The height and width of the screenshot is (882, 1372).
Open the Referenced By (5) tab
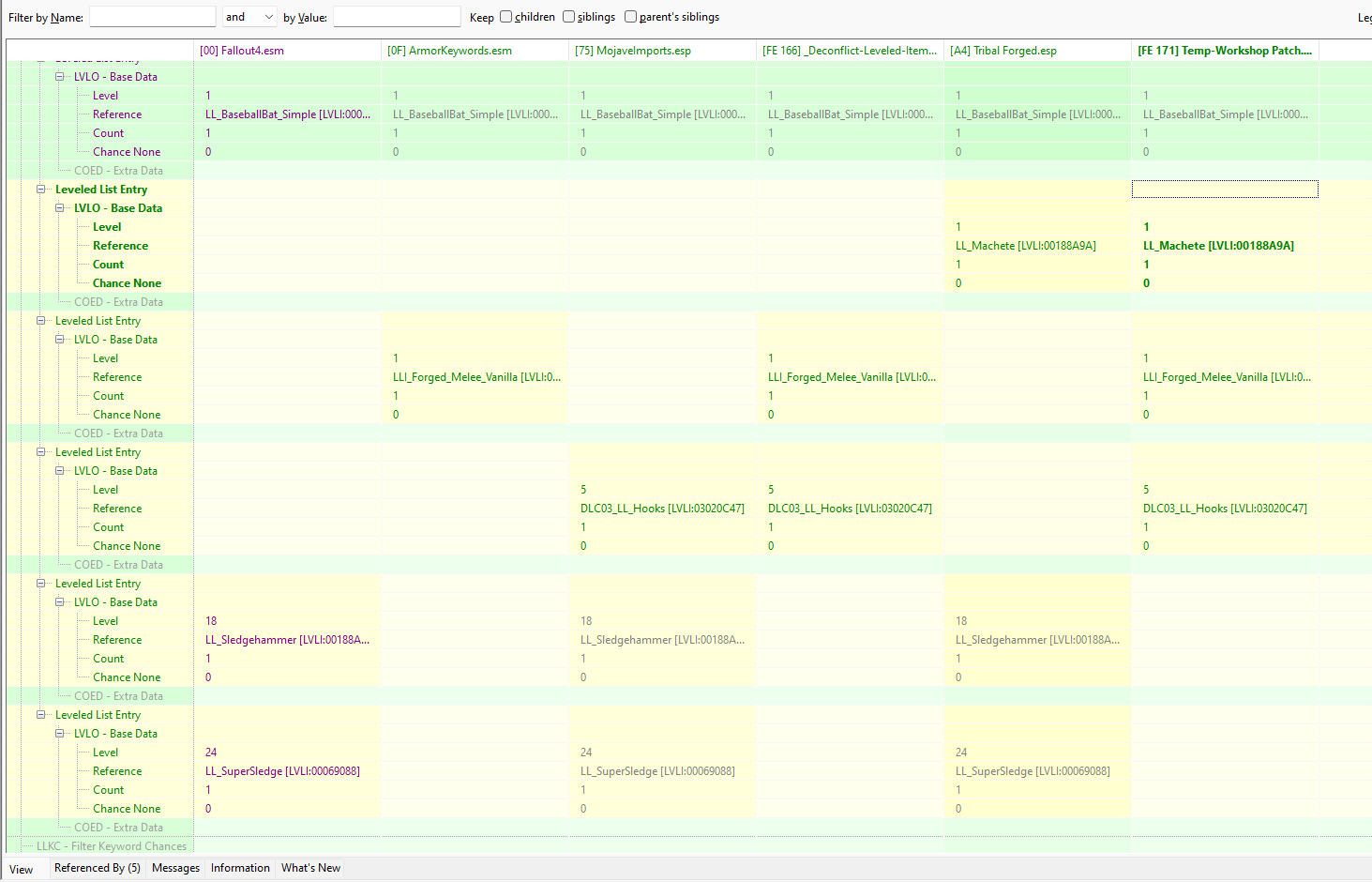tap(98, 868)
